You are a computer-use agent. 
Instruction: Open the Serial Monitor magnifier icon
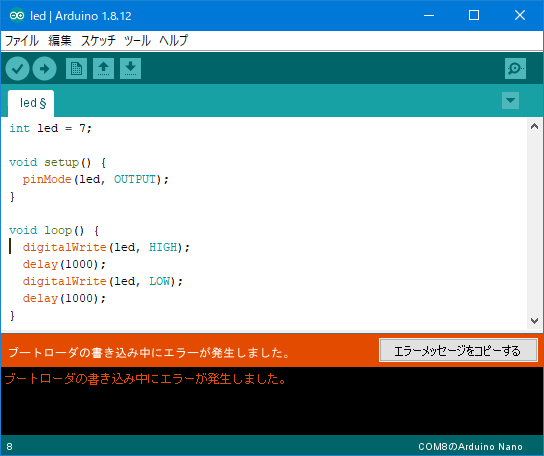click(x=515, y=69)
